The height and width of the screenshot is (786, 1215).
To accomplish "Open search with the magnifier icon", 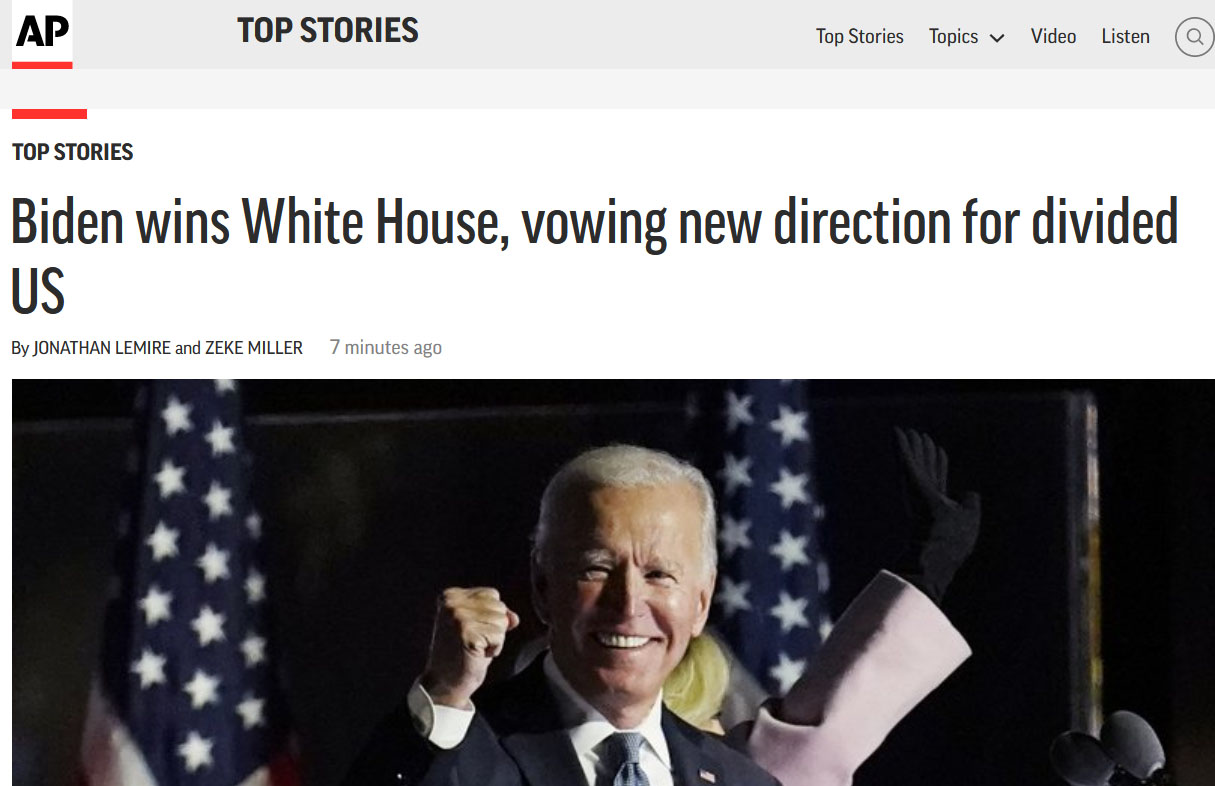I will (x=1194, y=37).
